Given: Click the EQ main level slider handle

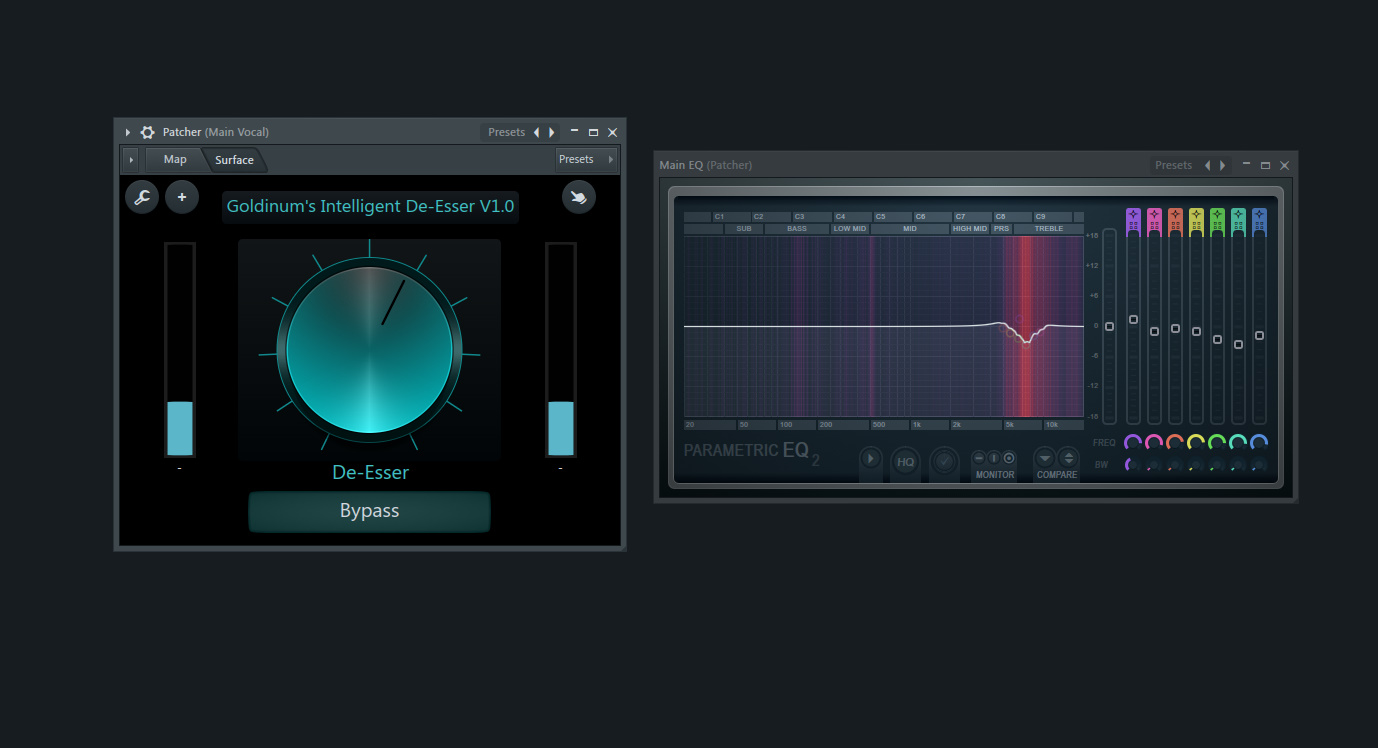Looking at the screenshot, I should pyautogui.click(x=1109, y=327).
